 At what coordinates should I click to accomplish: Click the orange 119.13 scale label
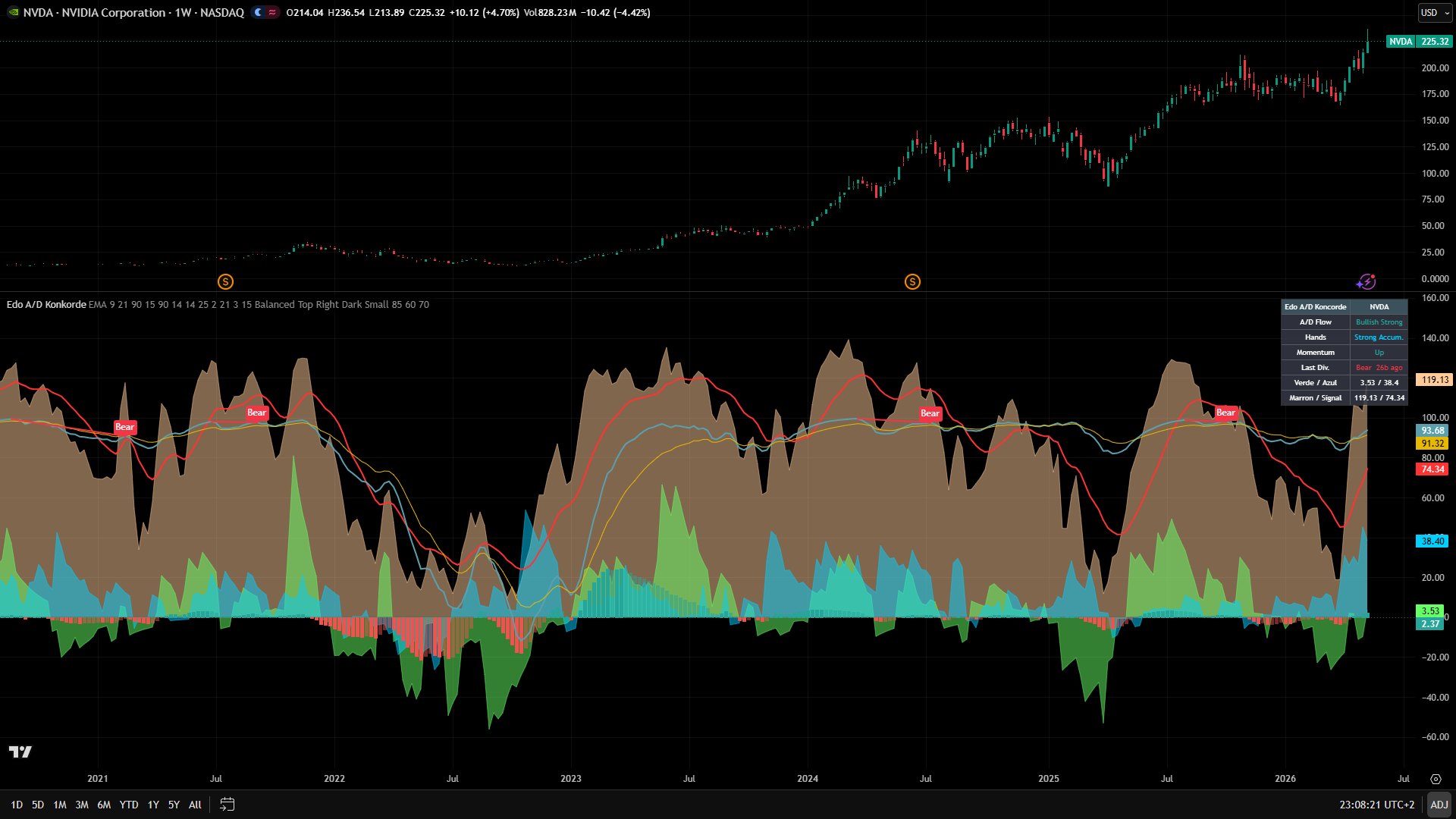click(1435, 380)
